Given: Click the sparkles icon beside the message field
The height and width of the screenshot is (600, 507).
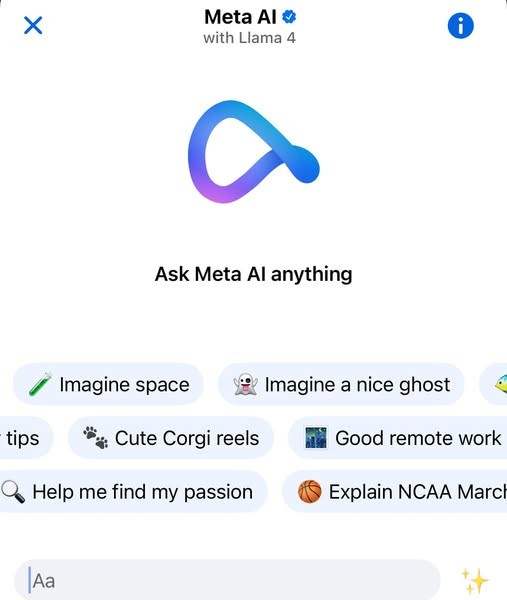Looking at the screenshot, I should (x=474, y=581).
